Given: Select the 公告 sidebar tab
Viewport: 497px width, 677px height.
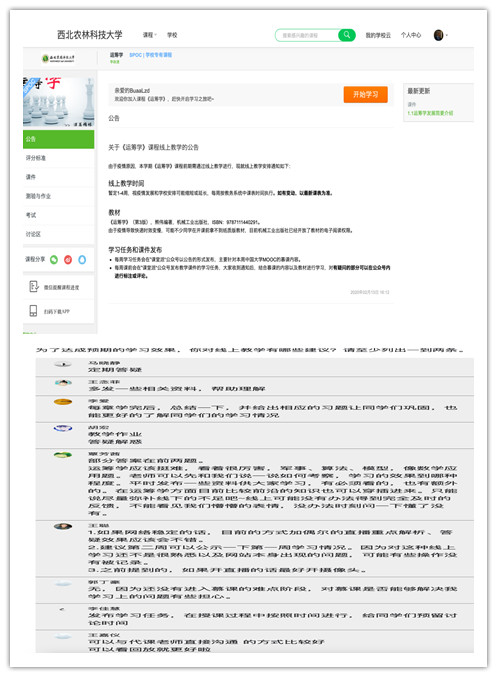Looking at the screenshot, I should pyautogui.click(x=58, y=139).
